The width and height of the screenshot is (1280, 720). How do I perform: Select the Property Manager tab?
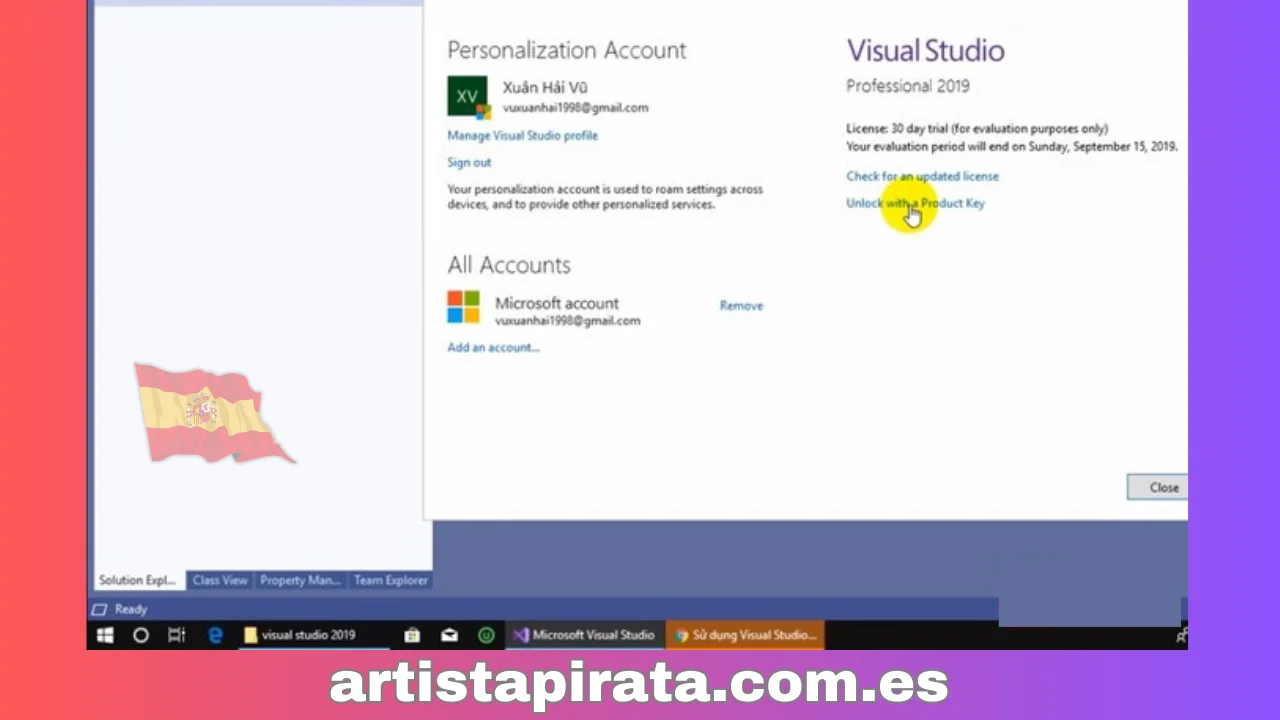[300, 580]
